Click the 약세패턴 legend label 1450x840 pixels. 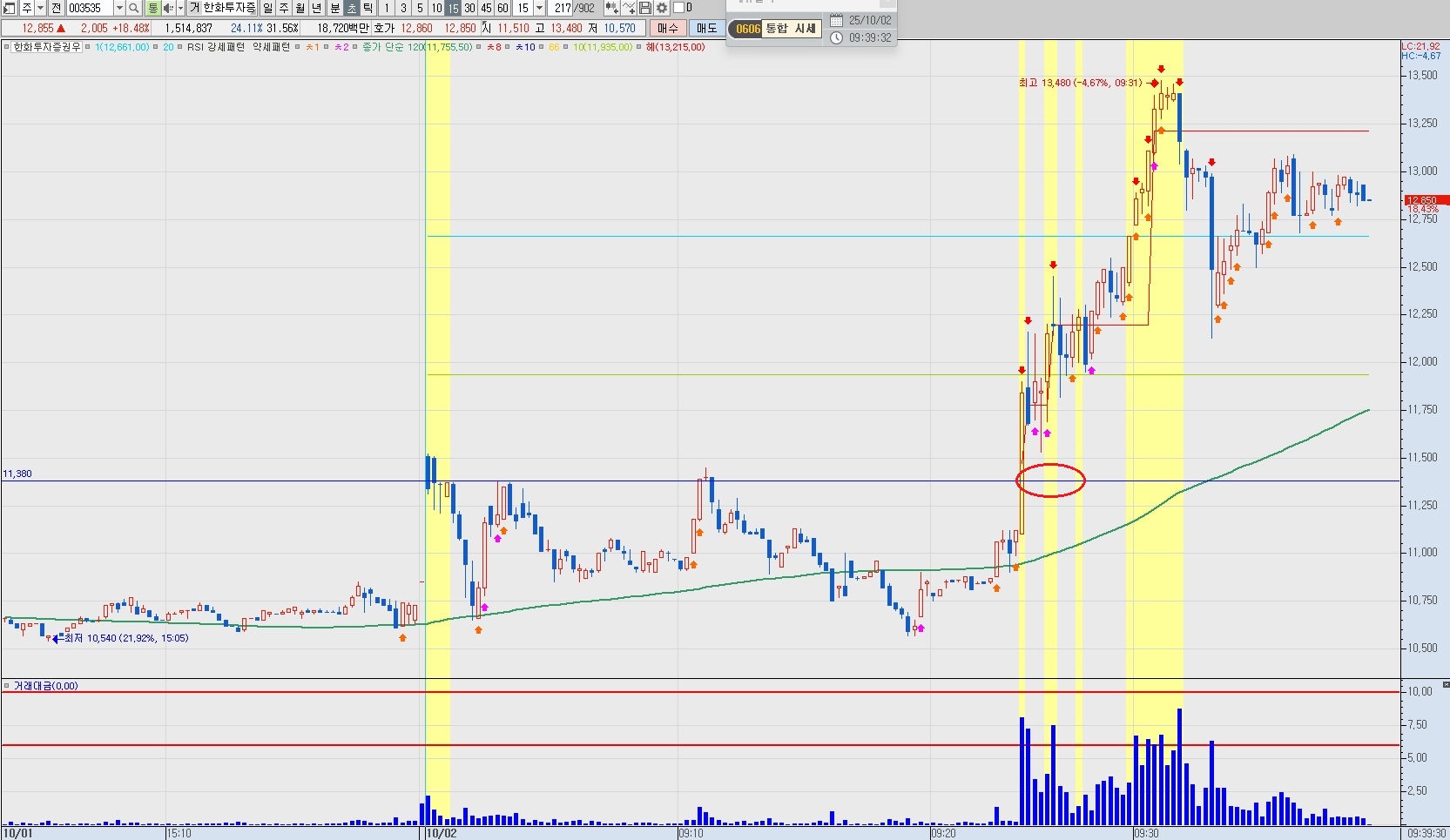point(272,47)
